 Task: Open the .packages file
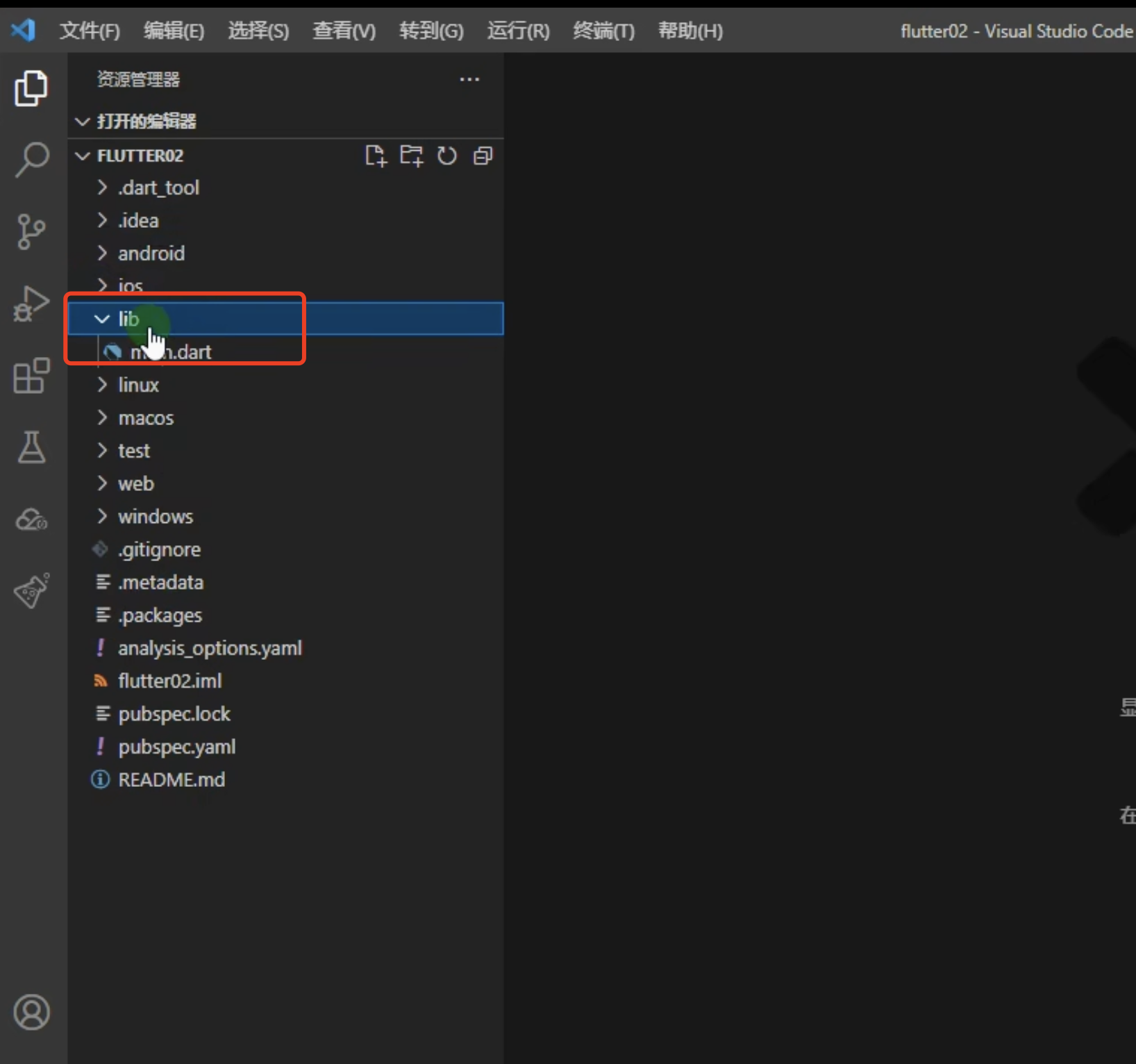coord(285,615)
